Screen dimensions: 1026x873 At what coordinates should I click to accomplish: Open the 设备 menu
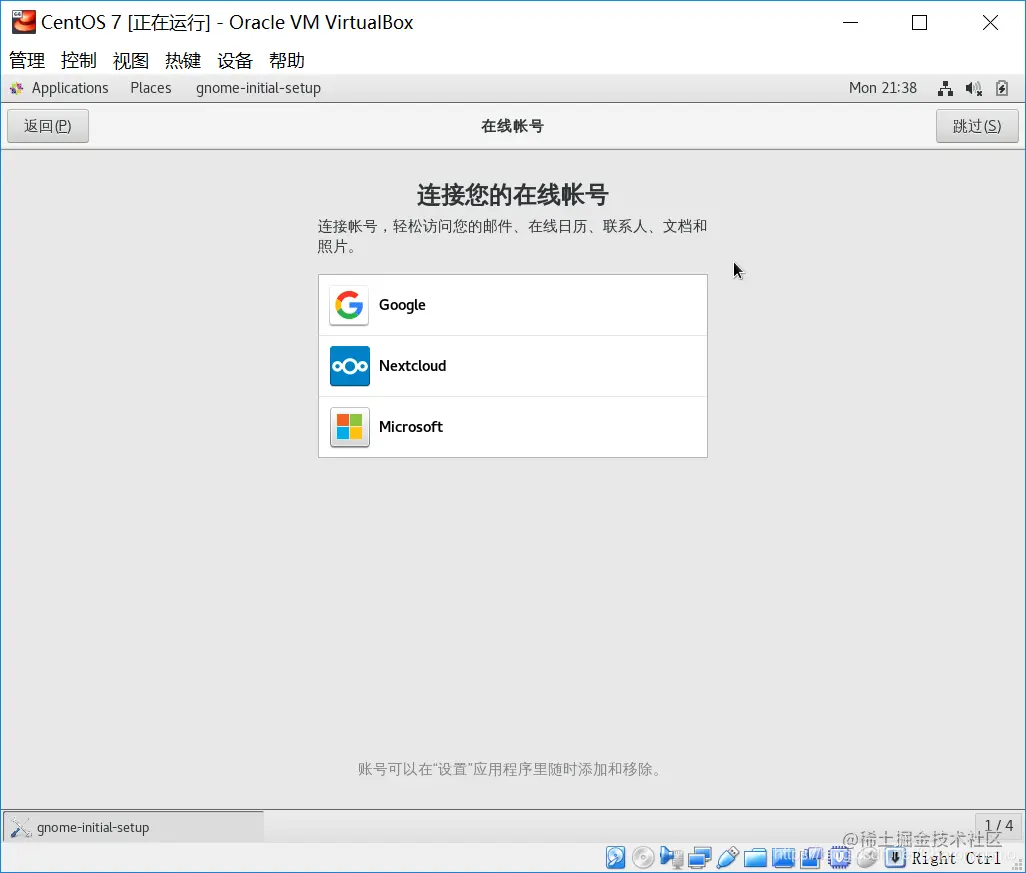235,61
